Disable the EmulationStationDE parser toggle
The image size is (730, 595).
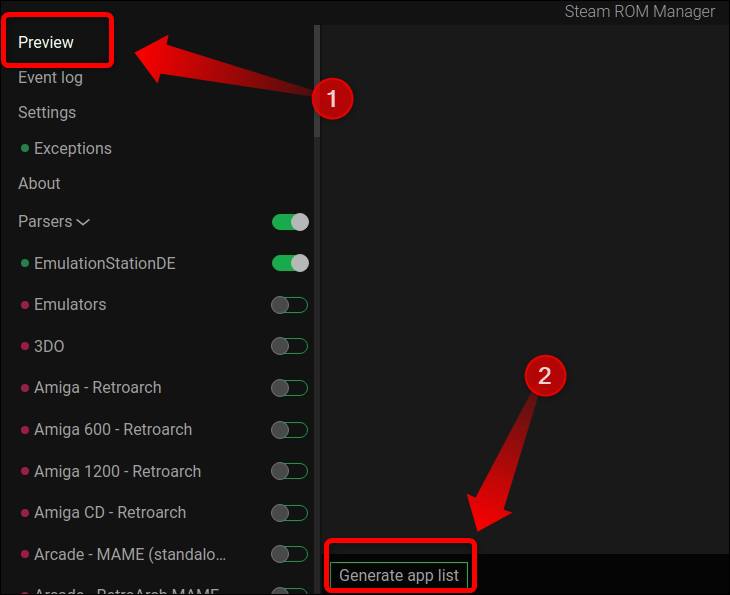(290, 263)
